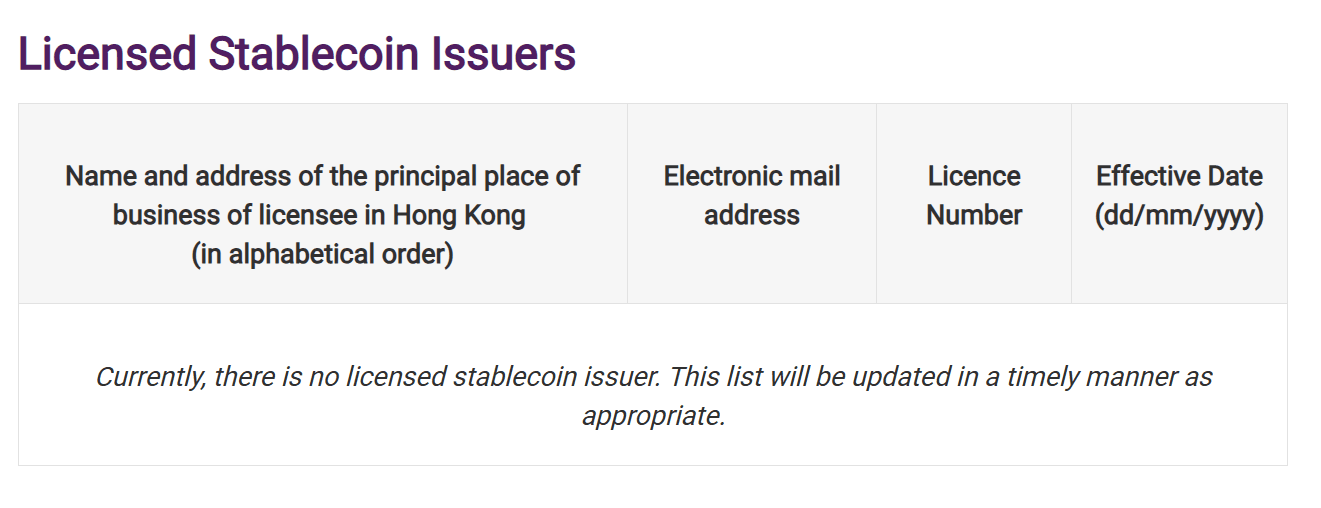Click the "Licensed Stablecoin Issuers" page heading

297,54
